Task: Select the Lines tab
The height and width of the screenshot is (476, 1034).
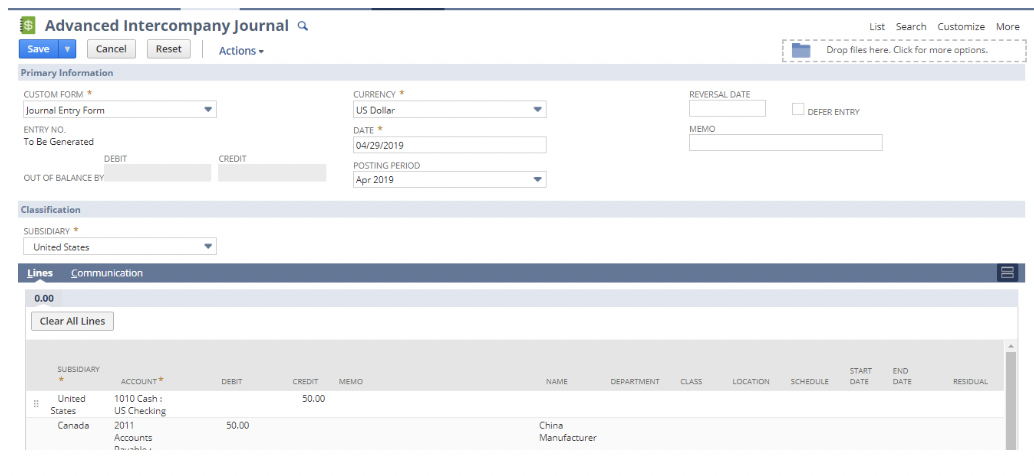Action: point(40,273)
